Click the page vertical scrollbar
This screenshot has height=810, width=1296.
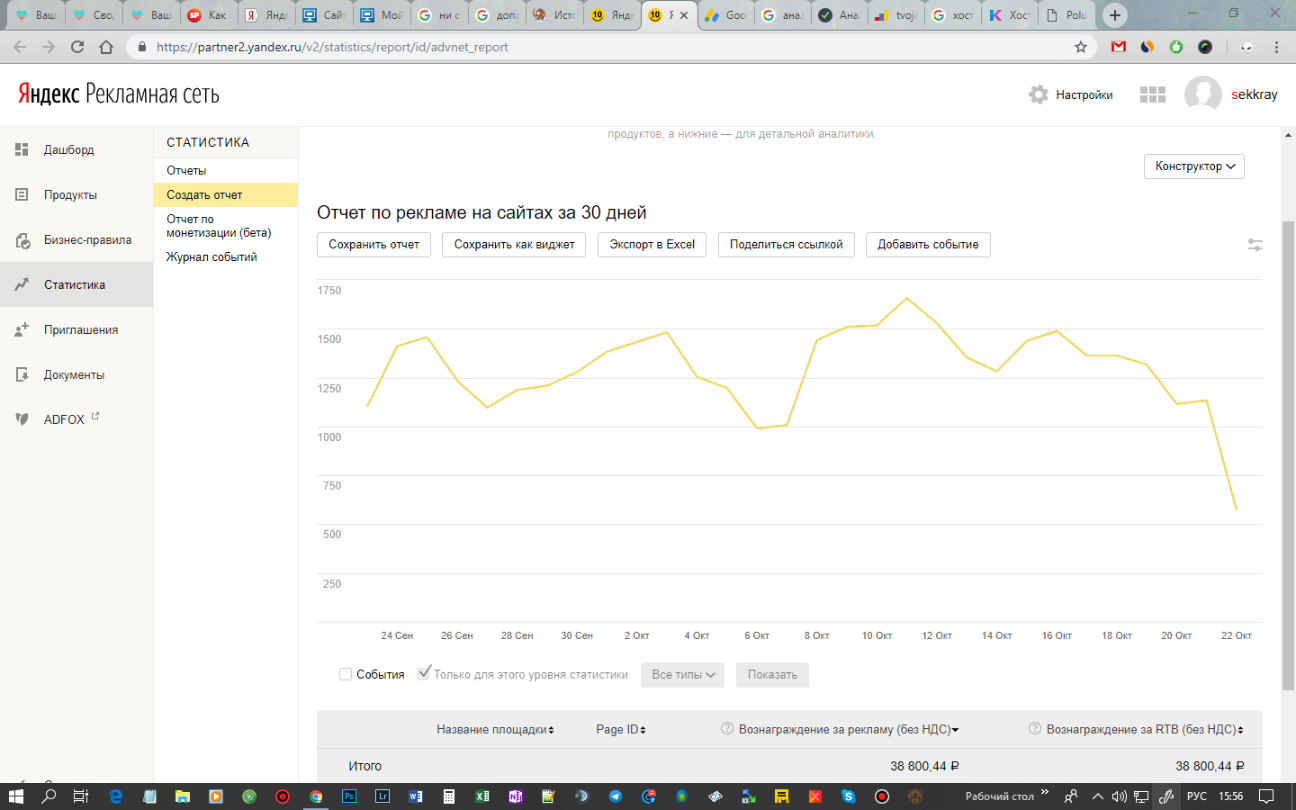tap(1288, 450)
